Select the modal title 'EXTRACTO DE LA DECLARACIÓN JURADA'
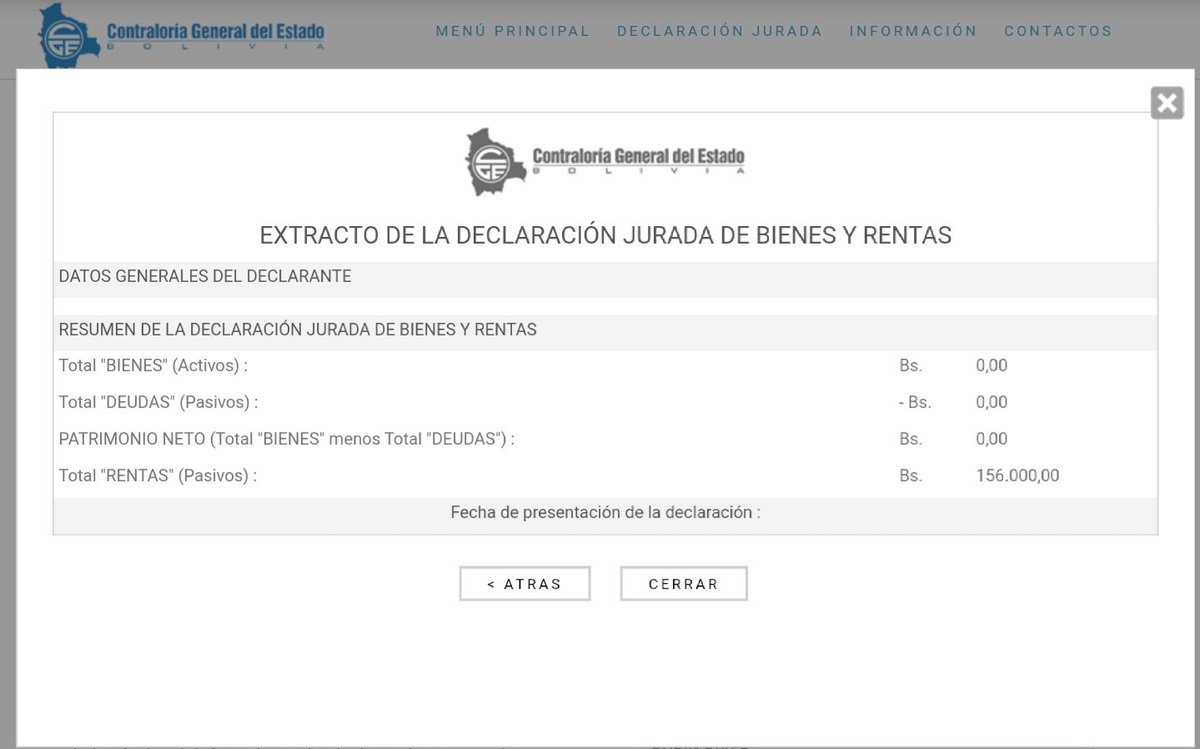 click(x=605, y=235)
